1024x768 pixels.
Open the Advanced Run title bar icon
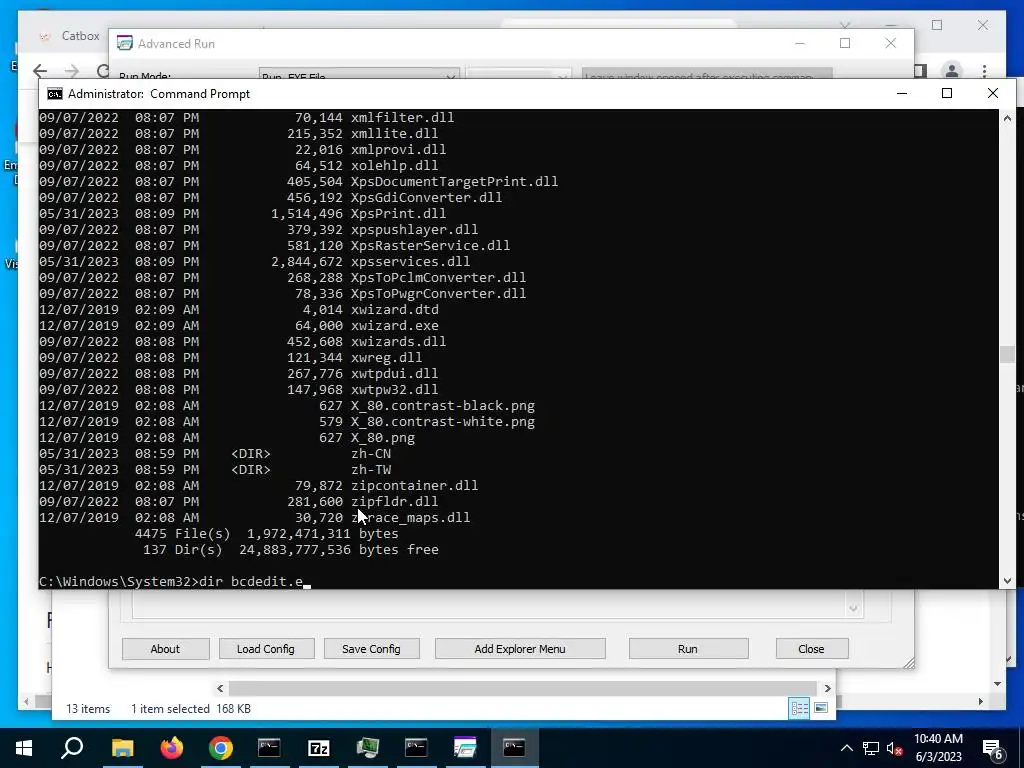tap(125, 43)
